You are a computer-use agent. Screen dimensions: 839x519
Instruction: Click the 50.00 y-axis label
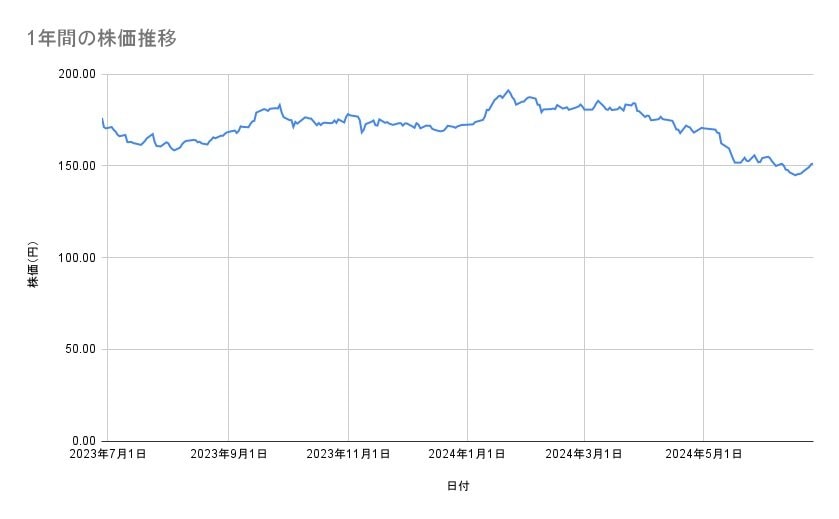(80, 349)
